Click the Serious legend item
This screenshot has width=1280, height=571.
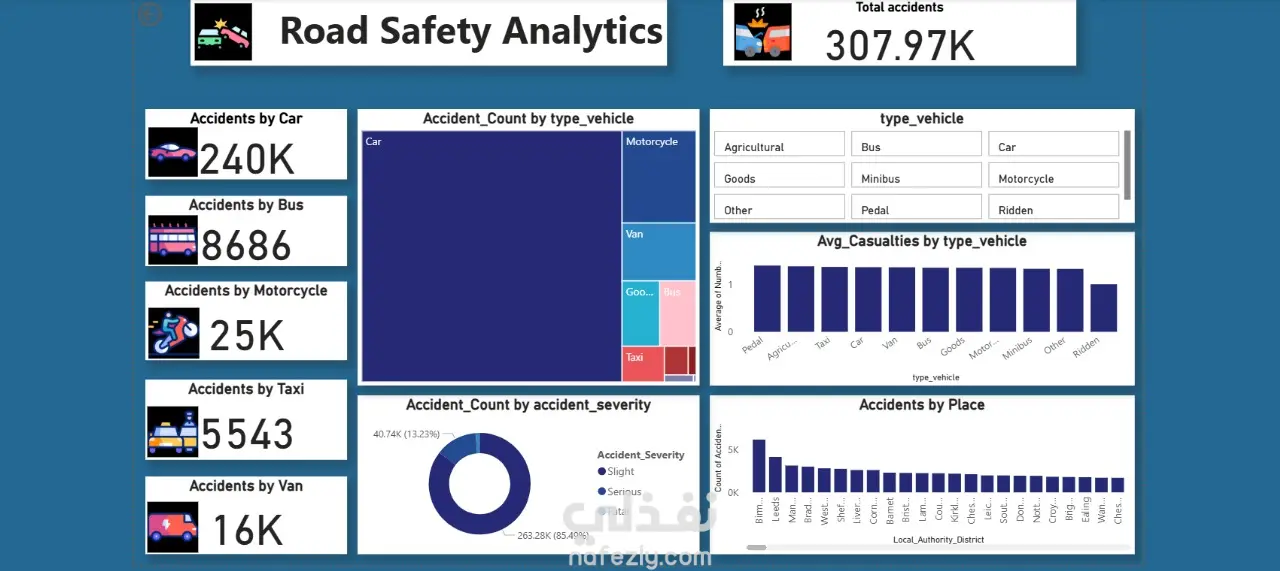620,491
